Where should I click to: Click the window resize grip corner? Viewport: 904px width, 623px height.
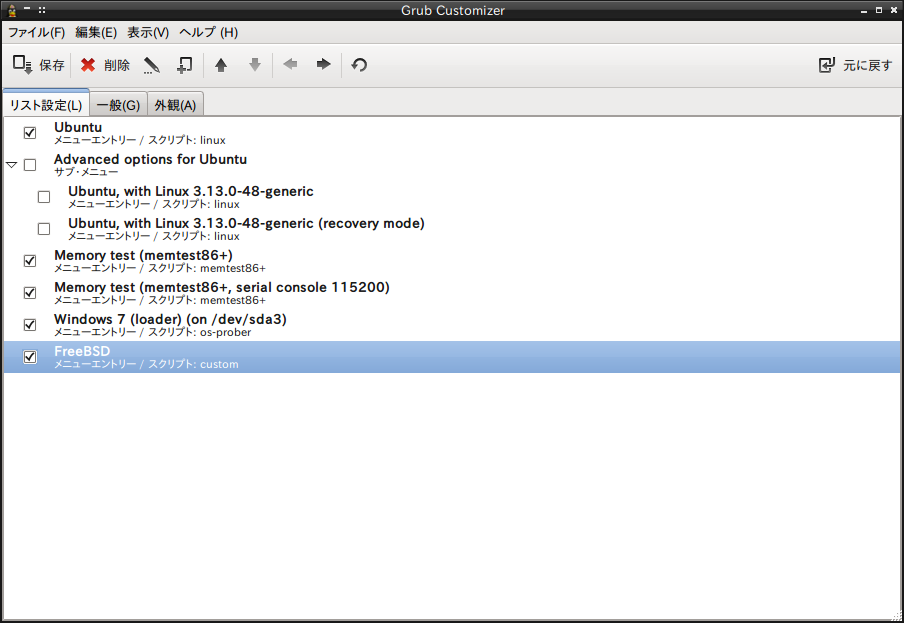click(896, 615)
